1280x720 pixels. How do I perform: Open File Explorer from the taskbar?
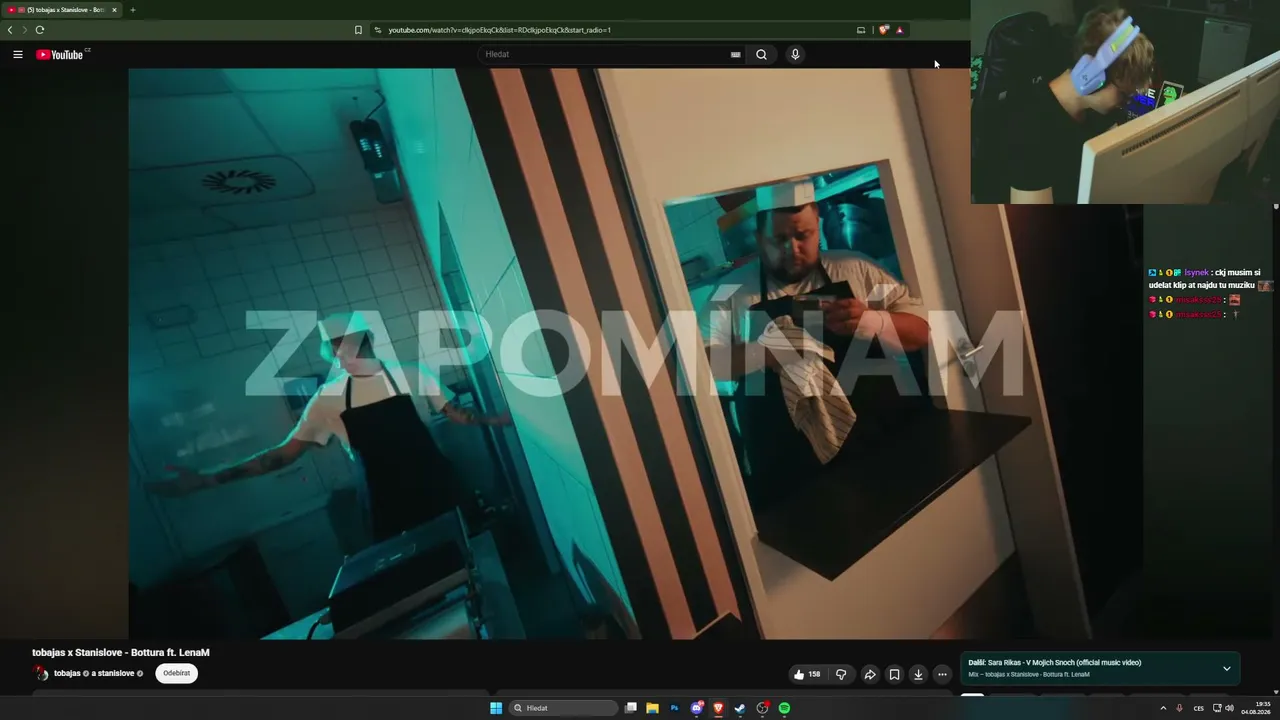pos(652,708)
